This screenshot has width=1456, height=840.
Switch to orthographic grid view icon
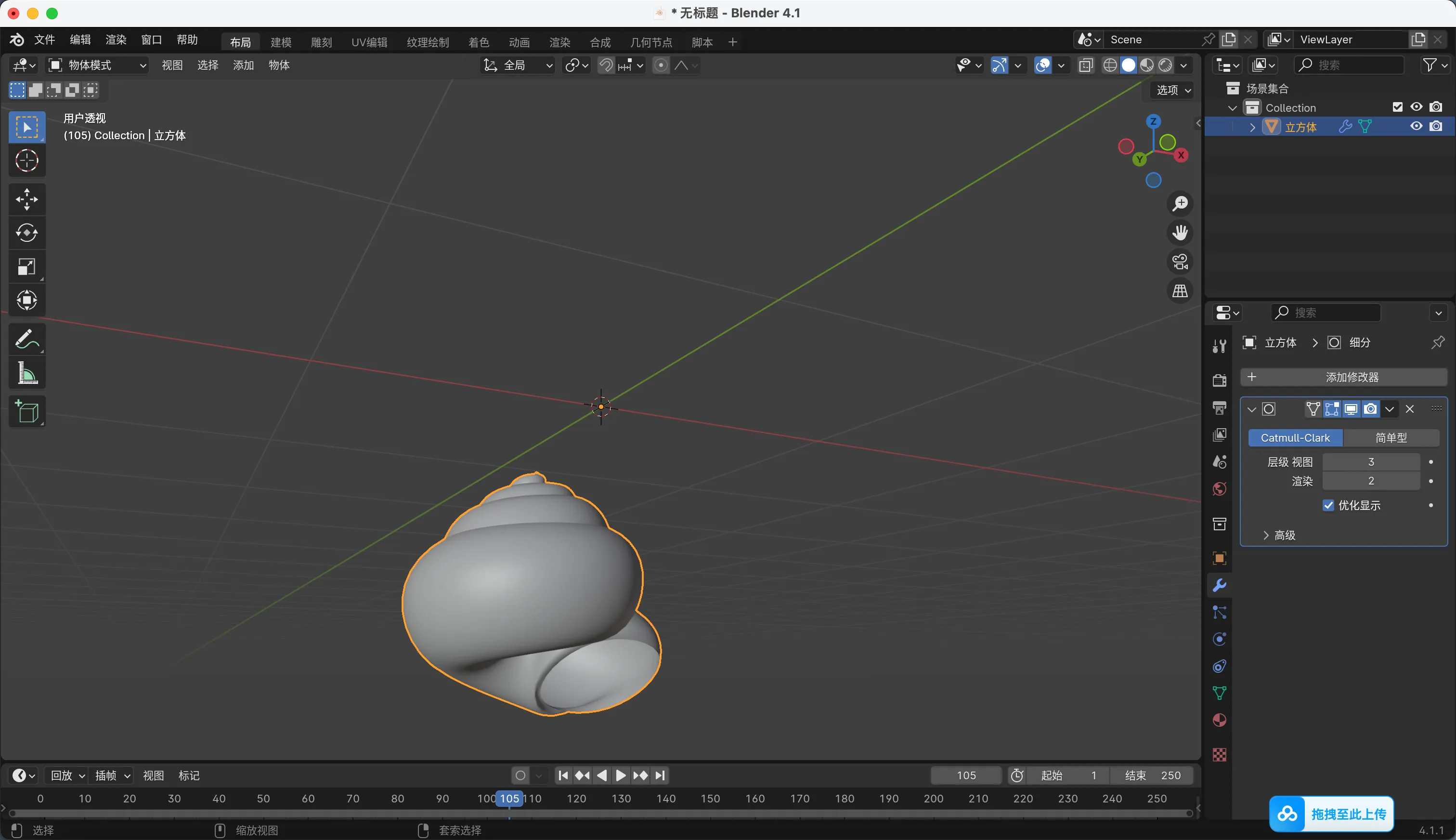click(x=1180, y=291)
